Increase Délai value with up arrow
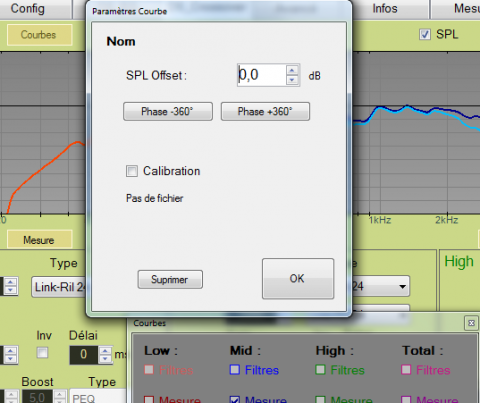Viewport: 480px width, 403px height. click(x=105, y=351)
